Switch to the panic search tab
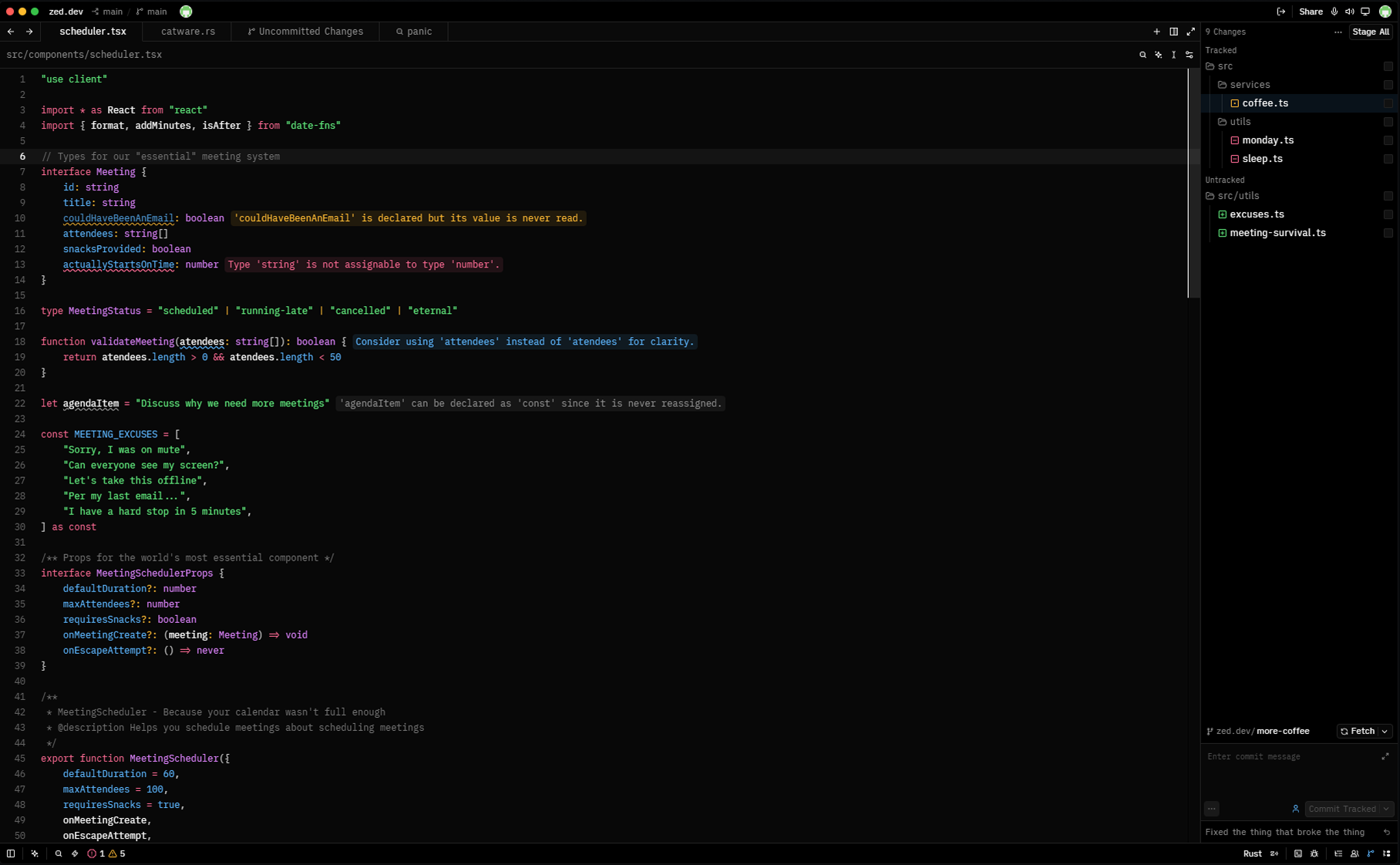 tap(414, 32)
